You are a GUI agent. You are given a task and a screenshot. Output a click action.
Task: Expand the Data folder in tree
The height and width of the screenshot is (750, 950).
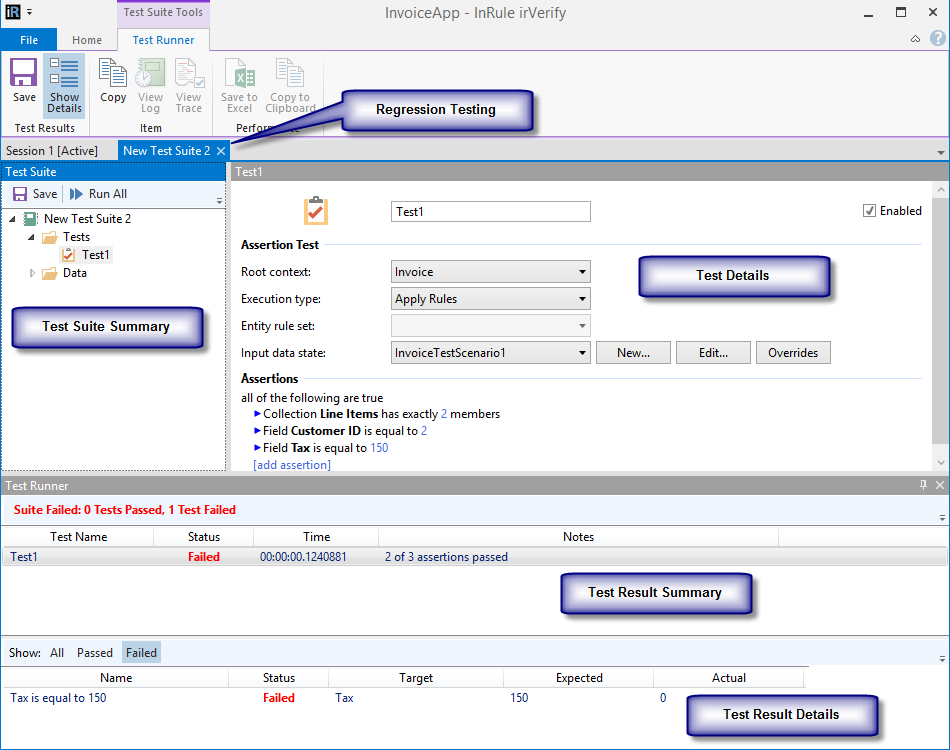coord(33,273)
